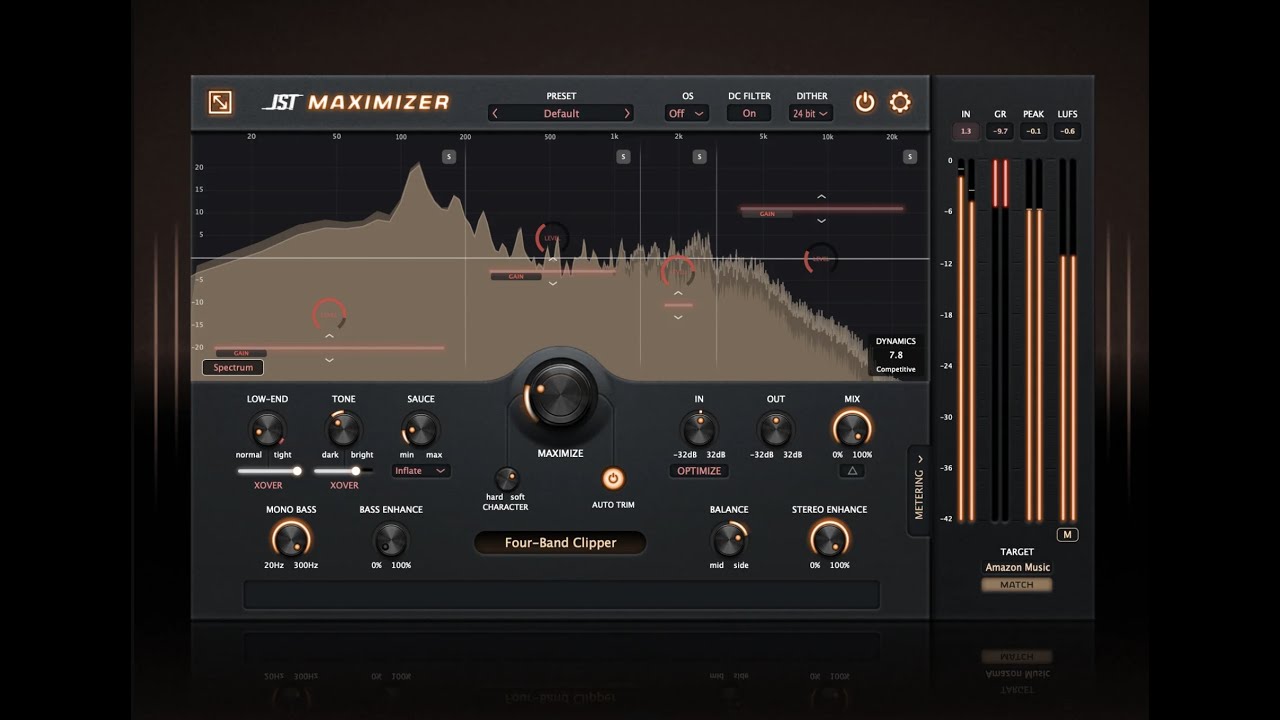This screenshot has height=720, width=1280.
Task: Solo the high band S button near 20k
Action: point(910,156)
